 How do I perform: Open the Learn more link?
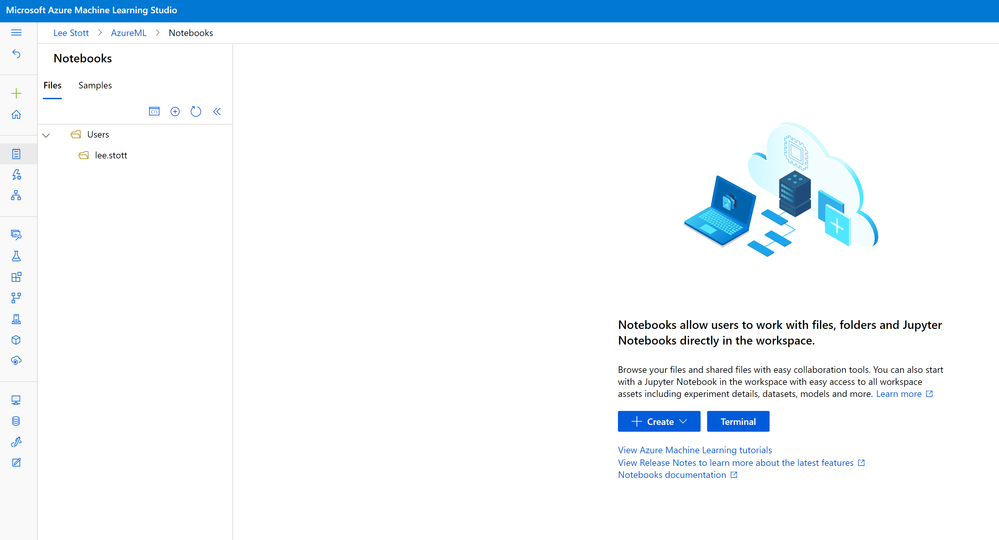point(904,394)
